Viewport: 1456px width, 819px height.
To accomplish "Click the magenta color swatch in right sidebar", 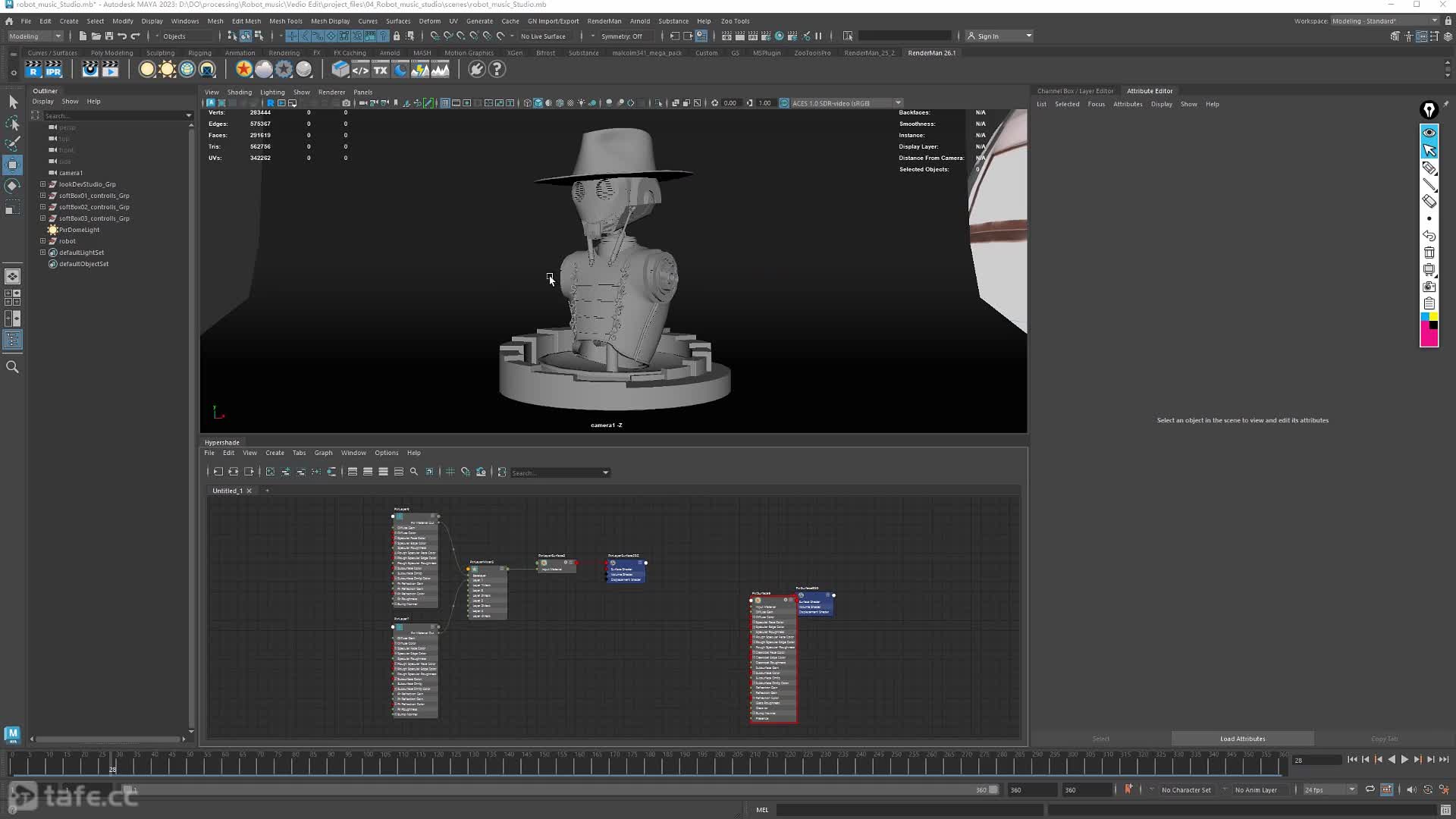I will 1429,338.
